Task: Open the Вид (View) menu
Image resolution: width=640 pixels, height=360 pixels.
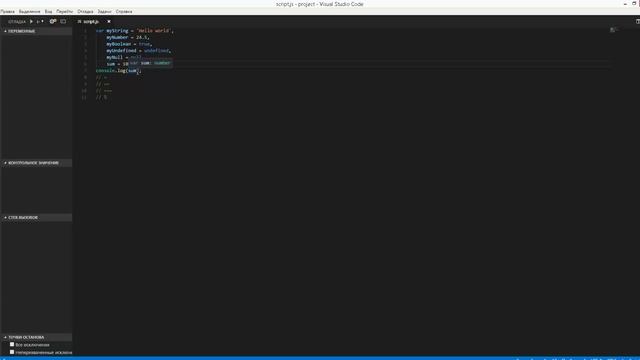Action: (x=48, y=11)
